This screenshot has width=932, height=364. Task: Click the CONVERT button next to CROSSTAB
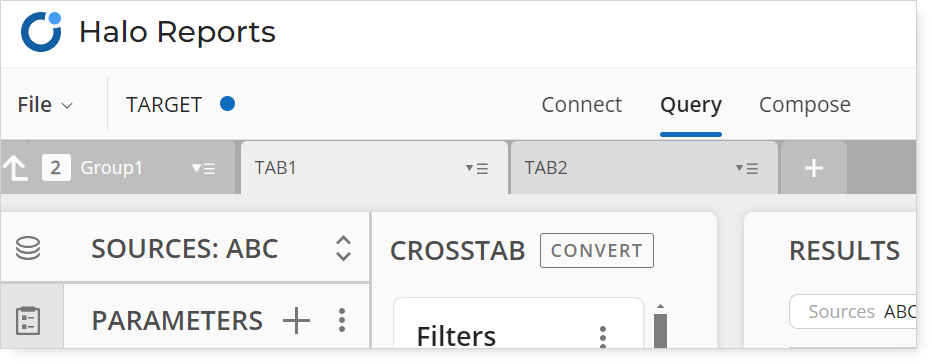coord(597,250)
